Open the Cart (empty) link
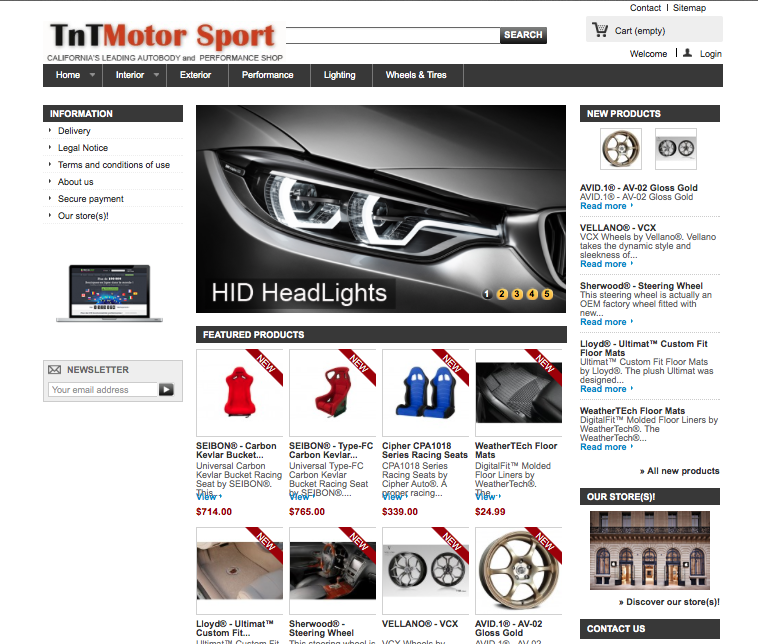This screenshot has width=758, height=644. (x=640, y=31)
